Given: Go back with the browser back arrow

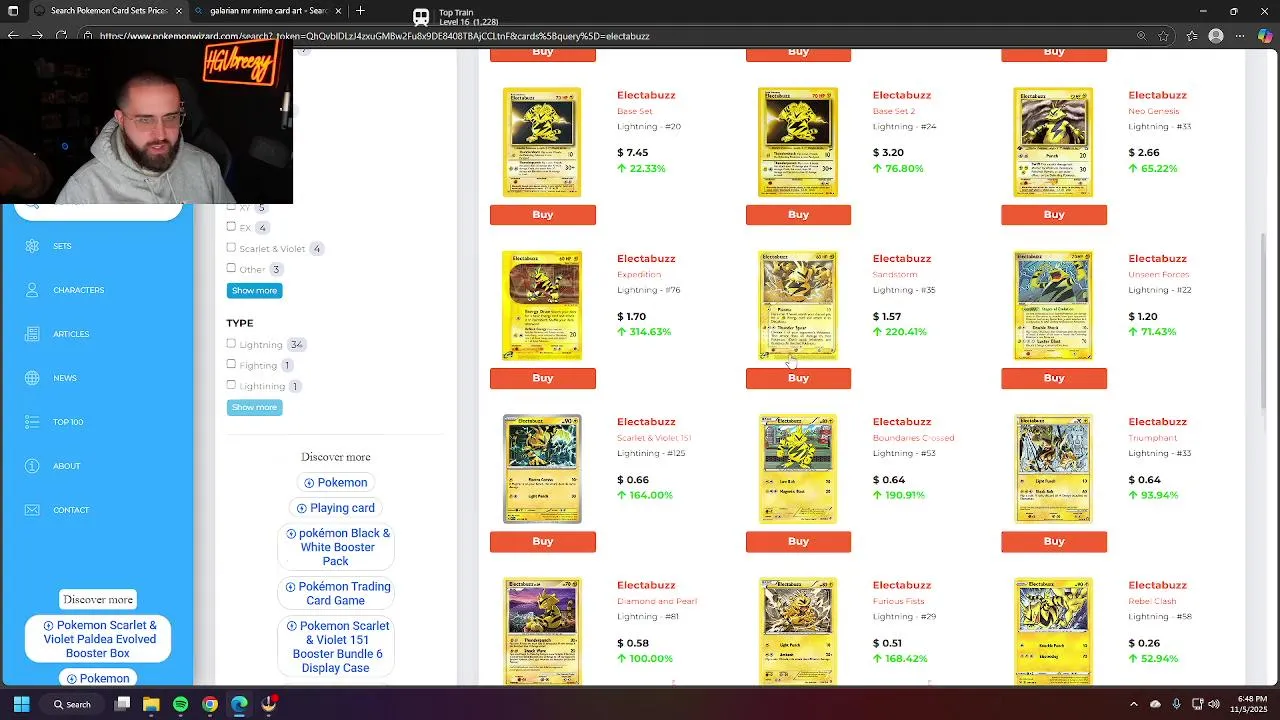Looking at the screenshot, I should (12, 36).
